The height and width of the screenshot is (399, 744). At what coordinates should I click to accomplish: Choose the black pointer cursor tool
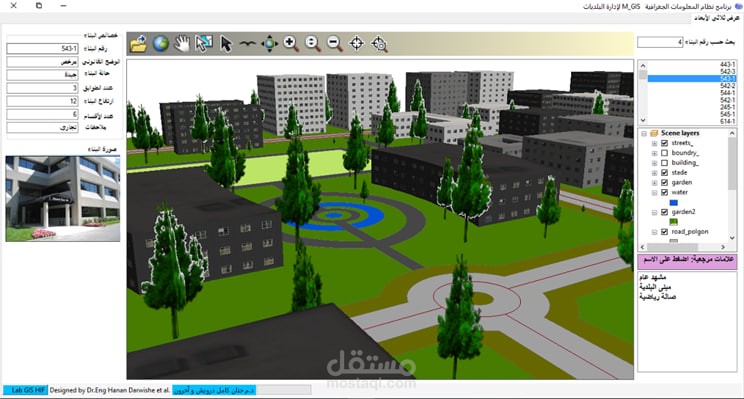click(x=226, y=44)
